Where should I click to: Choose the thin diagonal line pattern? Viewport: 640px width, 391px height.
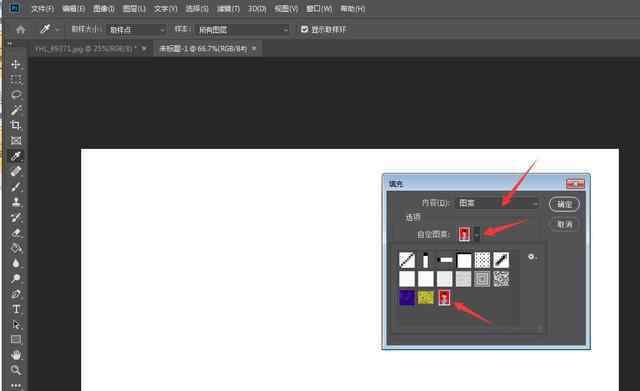[x=407, y=260]
